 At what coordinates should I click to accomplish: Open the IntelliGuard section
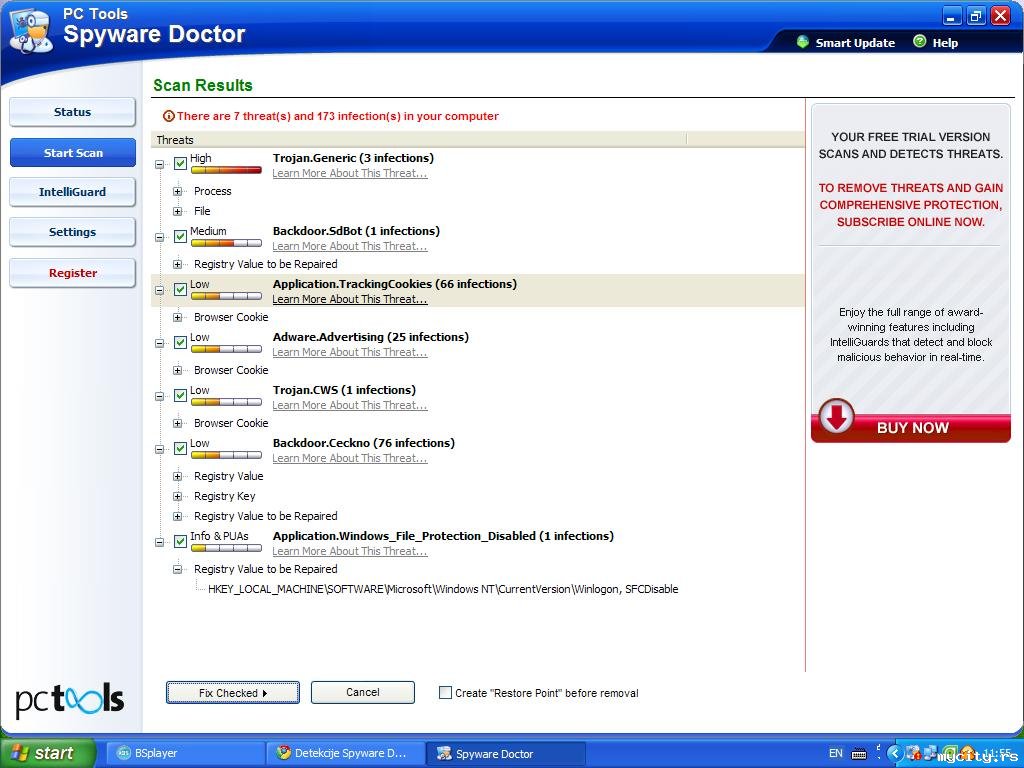[72, 192]
